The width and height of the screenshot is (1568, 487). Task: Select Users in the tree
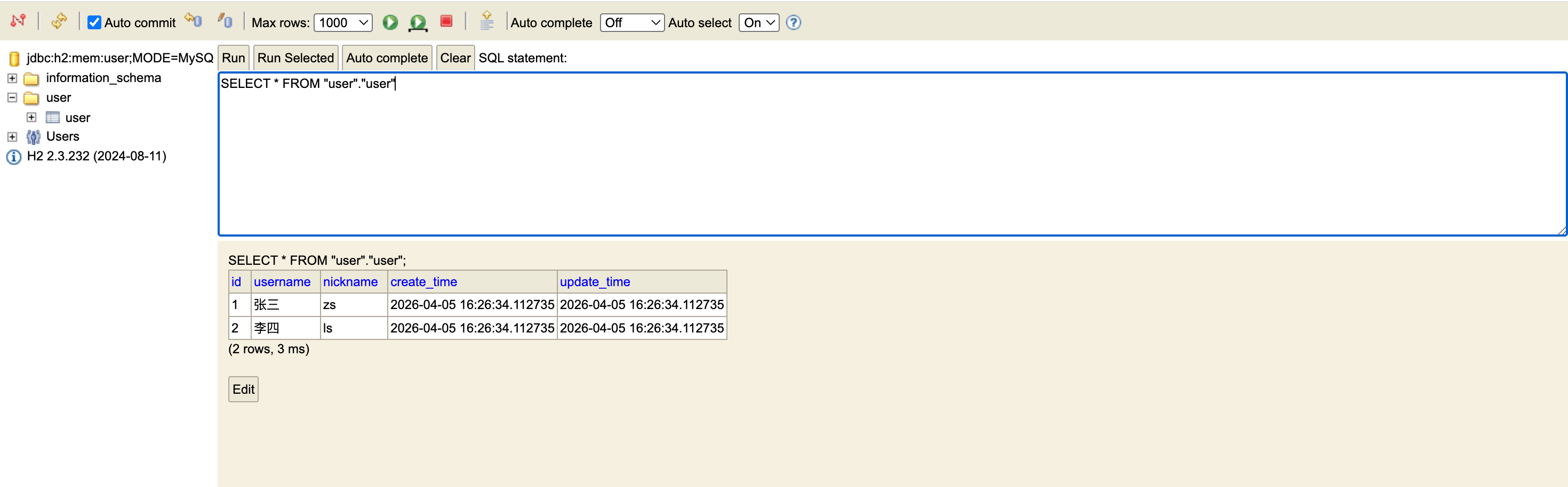[63, 136]
